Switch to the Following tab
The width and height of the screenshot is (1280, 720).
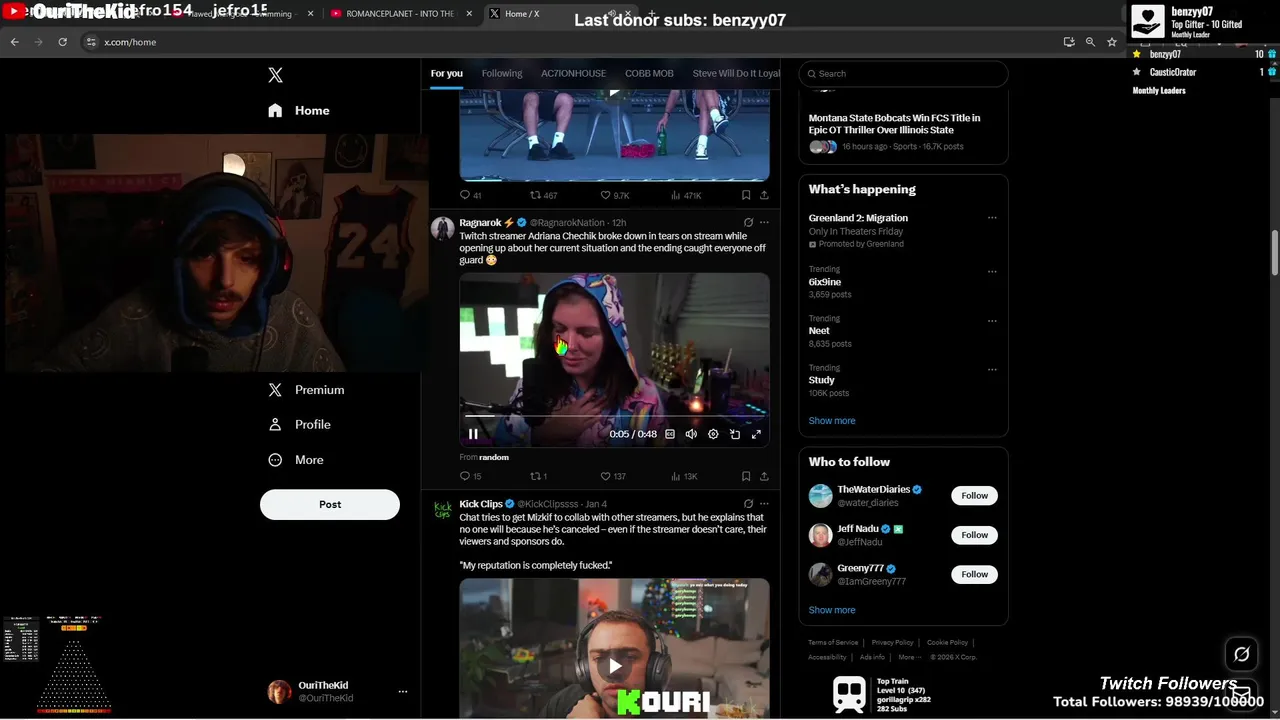502,73
